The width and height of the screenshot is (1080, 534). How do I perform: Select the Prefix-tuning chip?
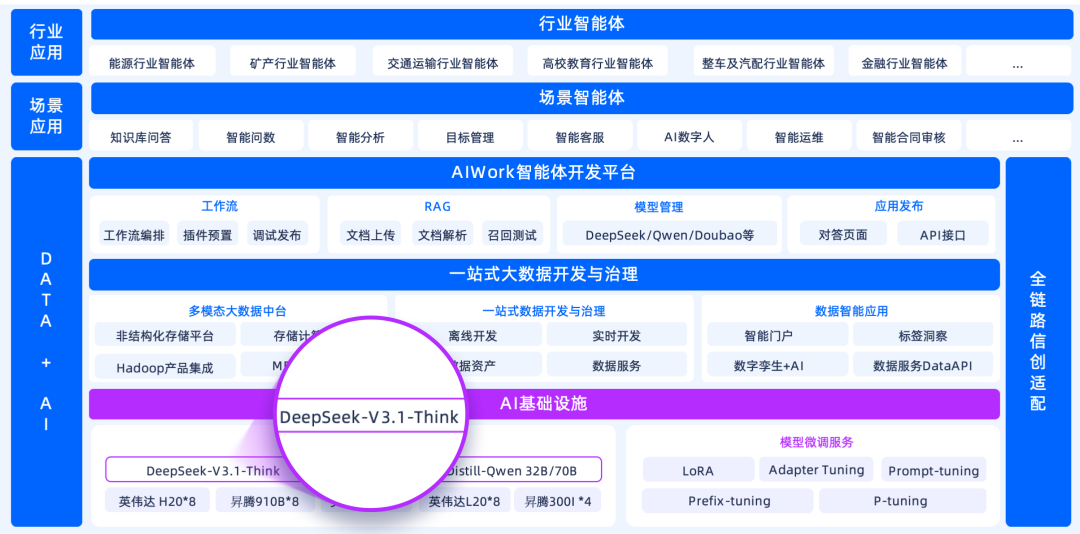point(728,501)
